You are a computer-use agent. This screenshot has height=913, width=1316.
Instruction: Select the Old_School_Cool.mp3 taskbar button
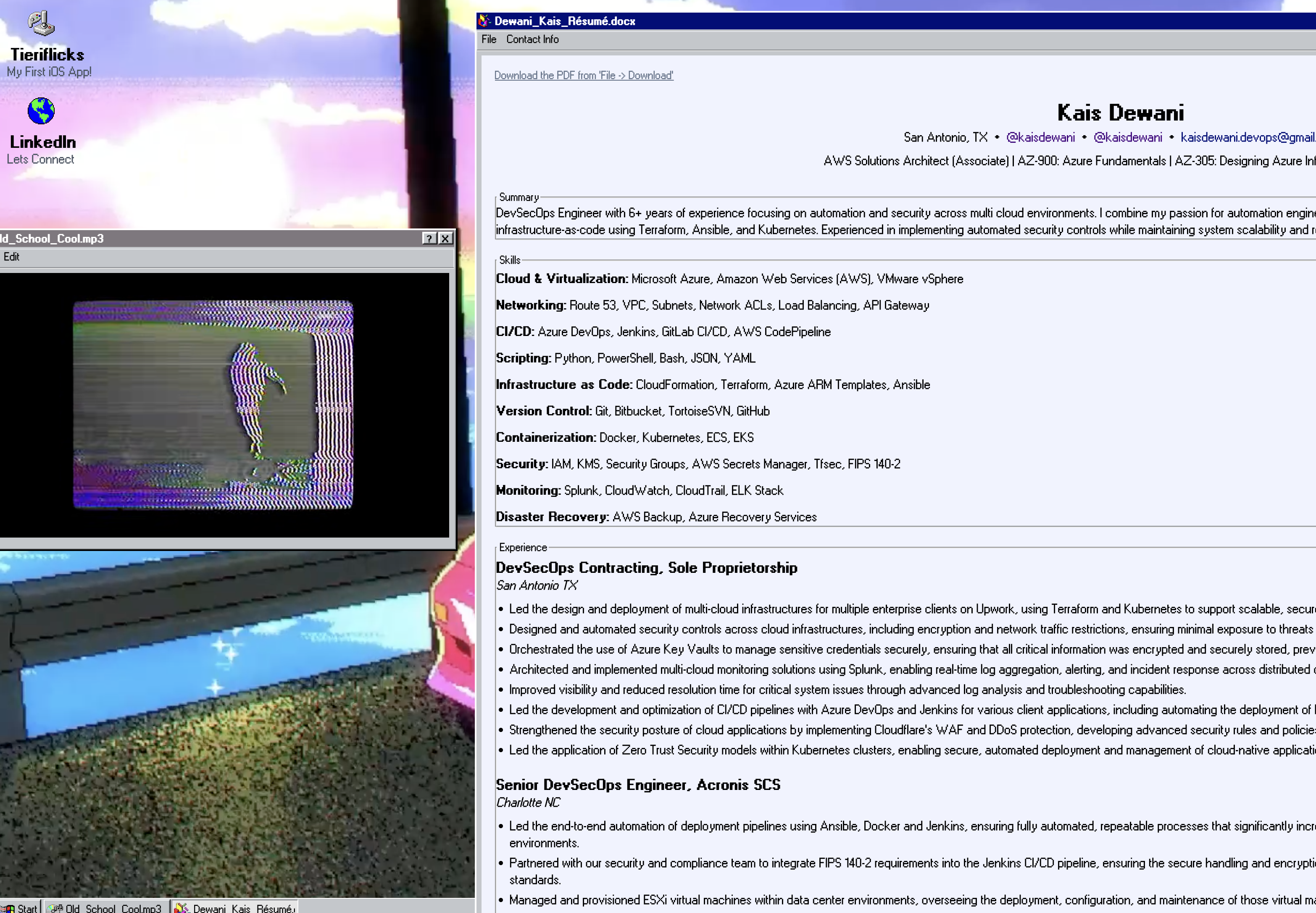[106, 908]
